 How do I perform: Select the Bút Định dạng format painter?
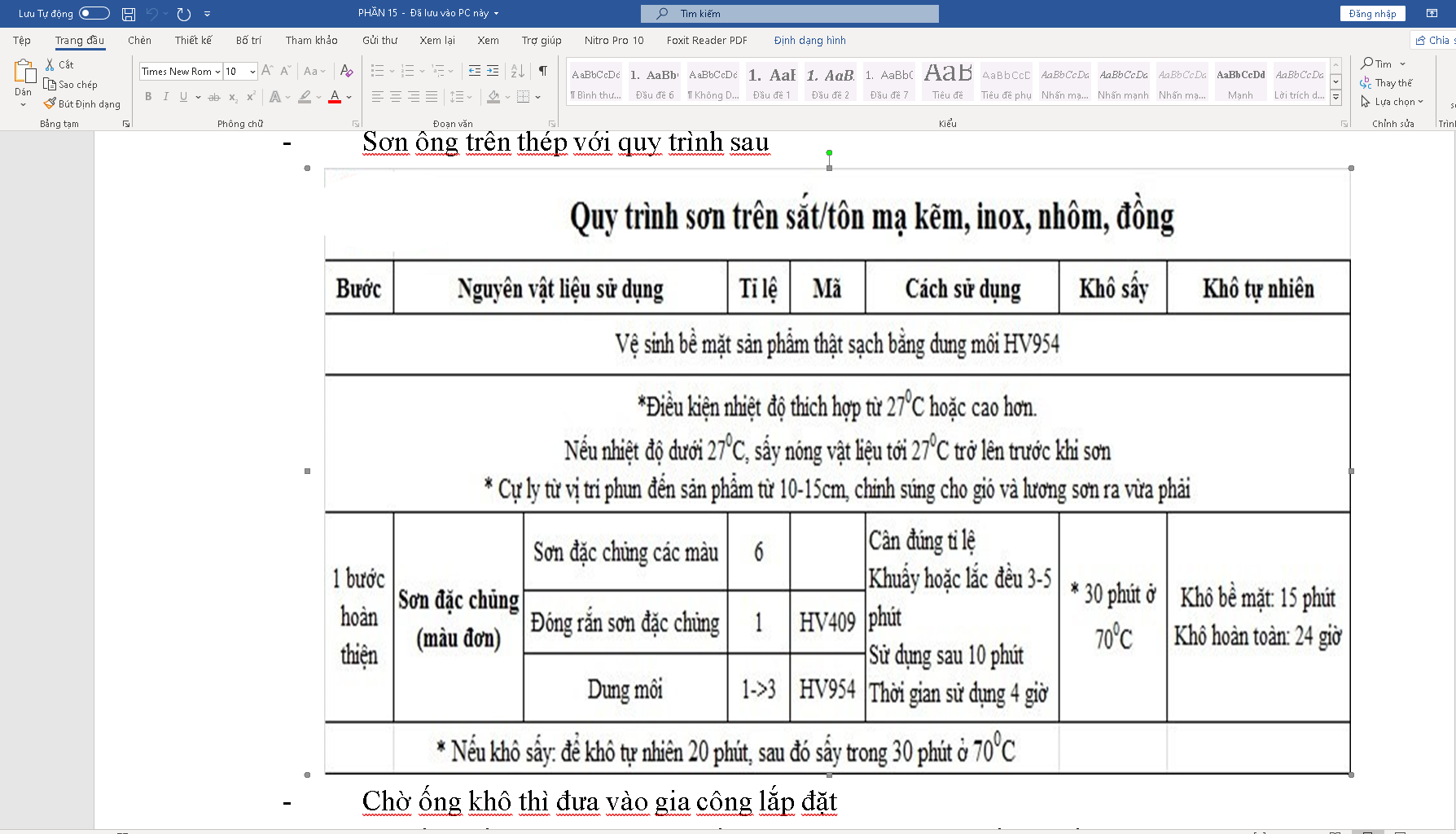pos(82,103)
